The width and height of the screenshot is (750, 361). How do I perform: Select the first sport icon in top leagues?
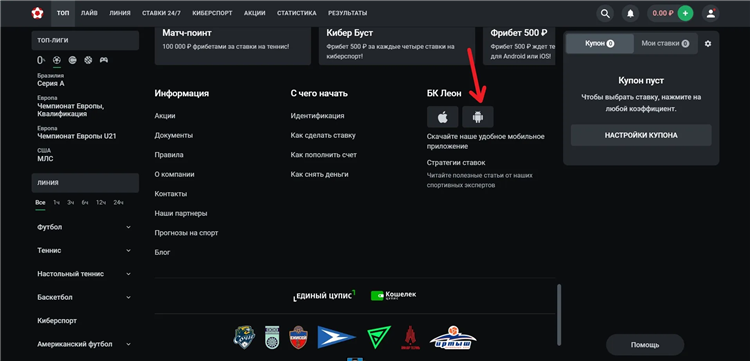click(x=41, y=60)
